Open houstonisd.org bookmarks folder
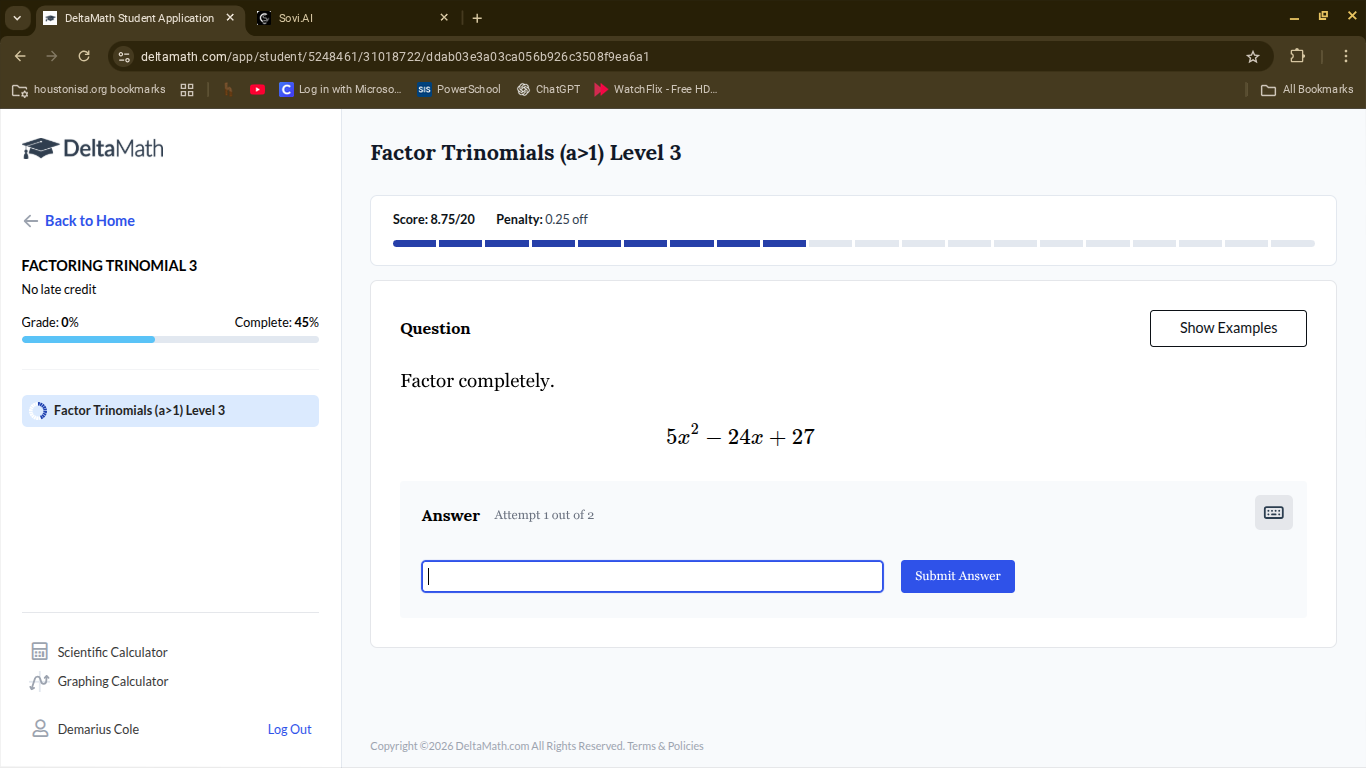The width and height of the screenshot is (1366, 768). [x=88, y=89]
